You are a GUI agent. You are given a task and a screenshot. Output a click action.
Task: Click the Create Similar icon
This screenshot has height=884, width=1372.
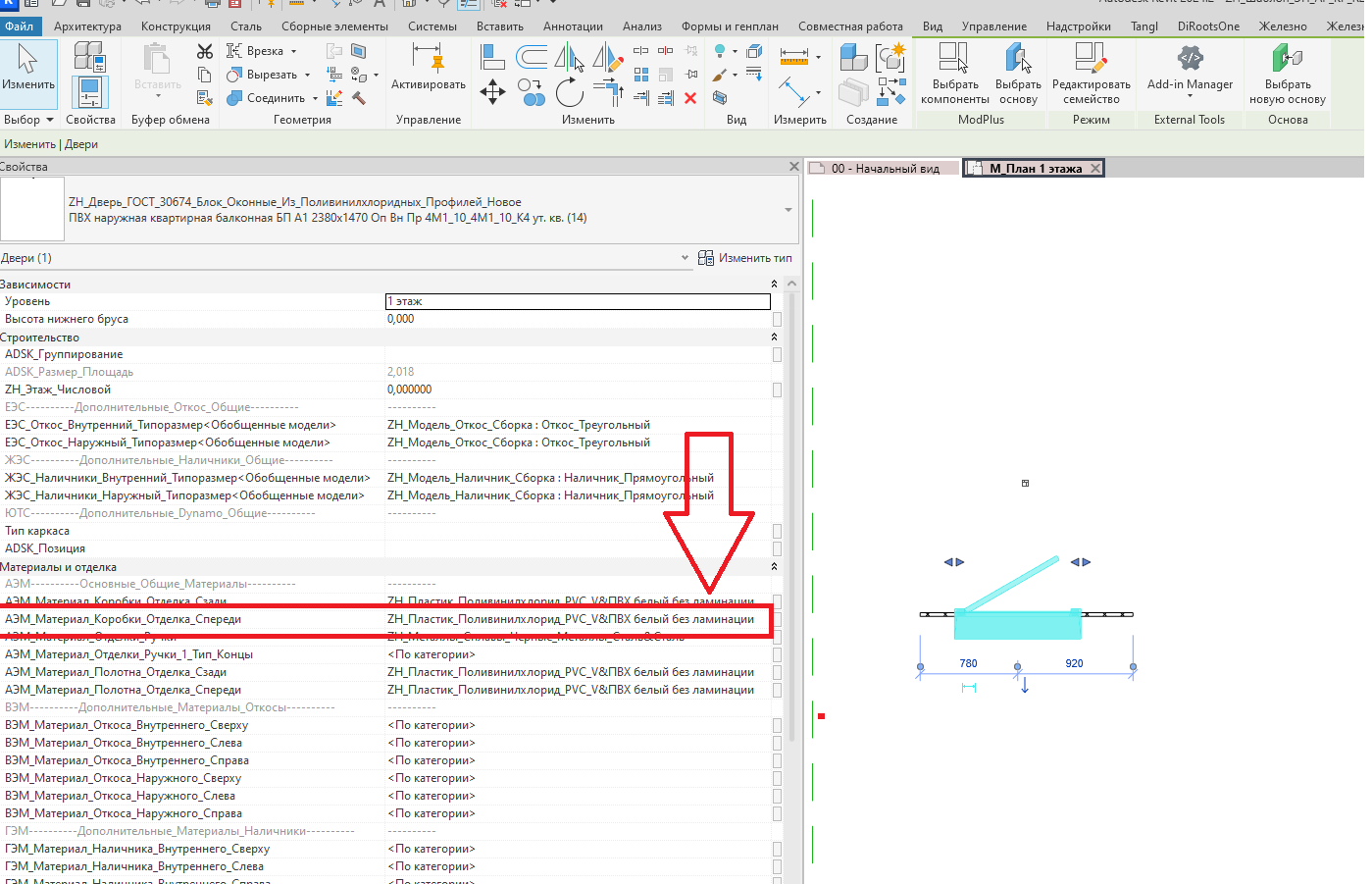891,92
